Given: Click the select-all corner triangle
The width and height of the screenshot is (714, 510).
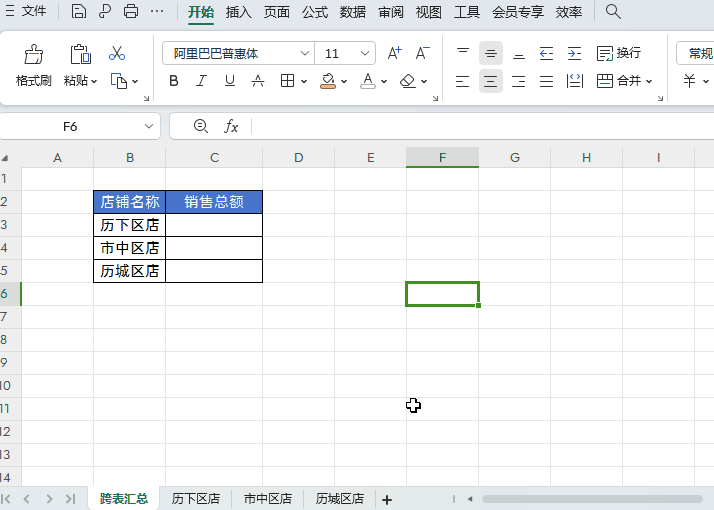Looking at the screenshot, I should (5, 158).
